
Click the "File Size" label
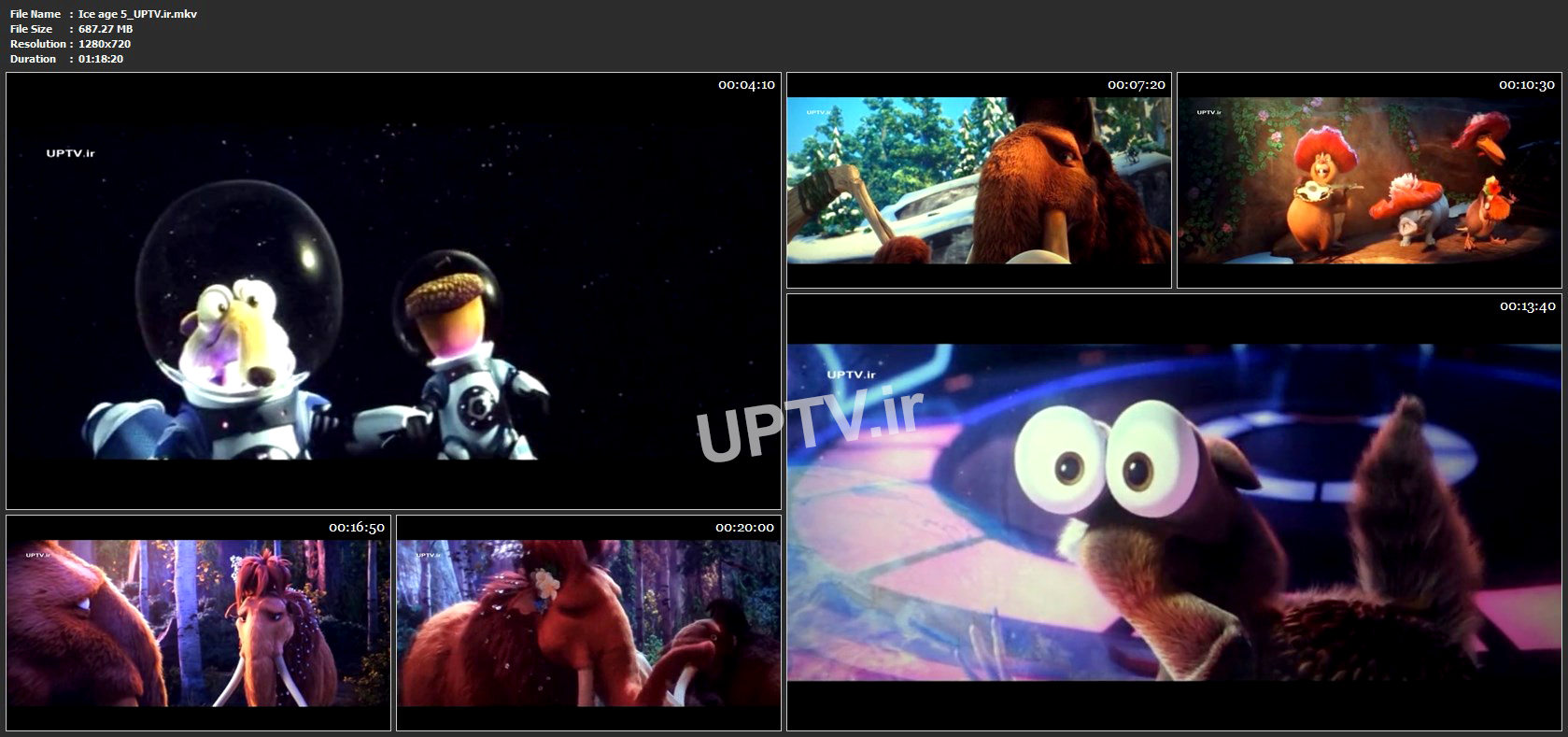point(32,29)
